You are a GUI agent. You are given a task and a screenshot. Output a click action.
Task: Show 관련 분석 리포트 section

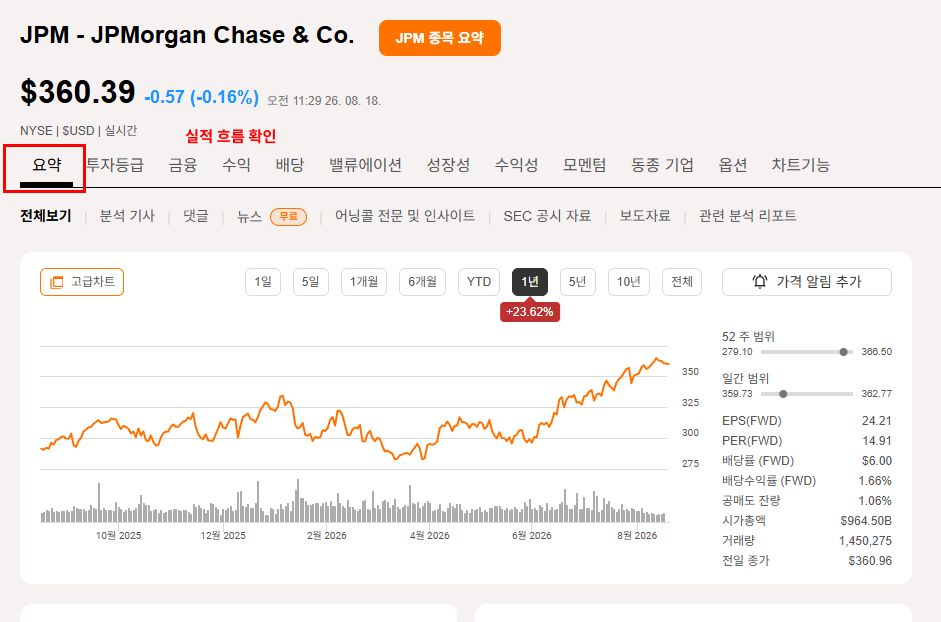[x=748, y=216]
